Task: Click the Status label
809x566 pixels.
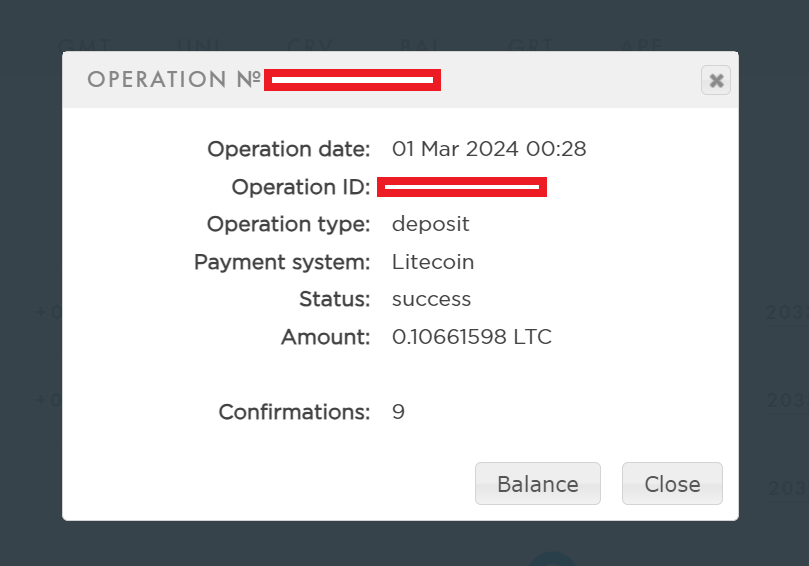Action: tap(335, 300)
